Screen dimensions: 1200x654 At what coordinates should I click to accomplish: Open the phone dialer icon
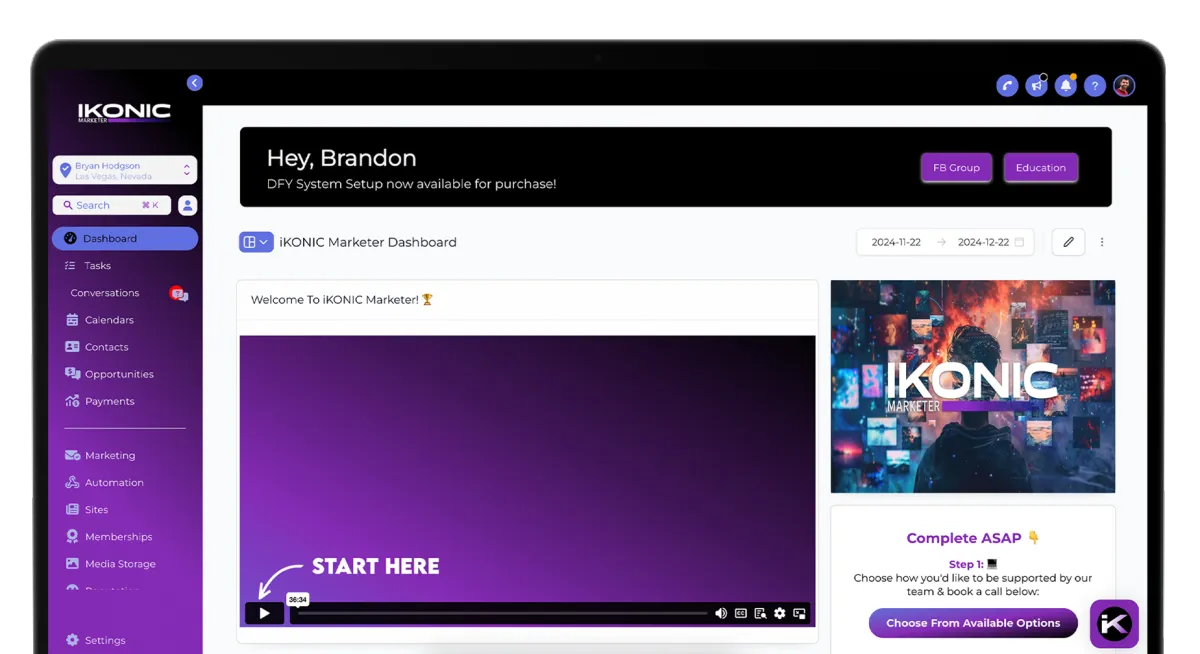click(1007, 86)
